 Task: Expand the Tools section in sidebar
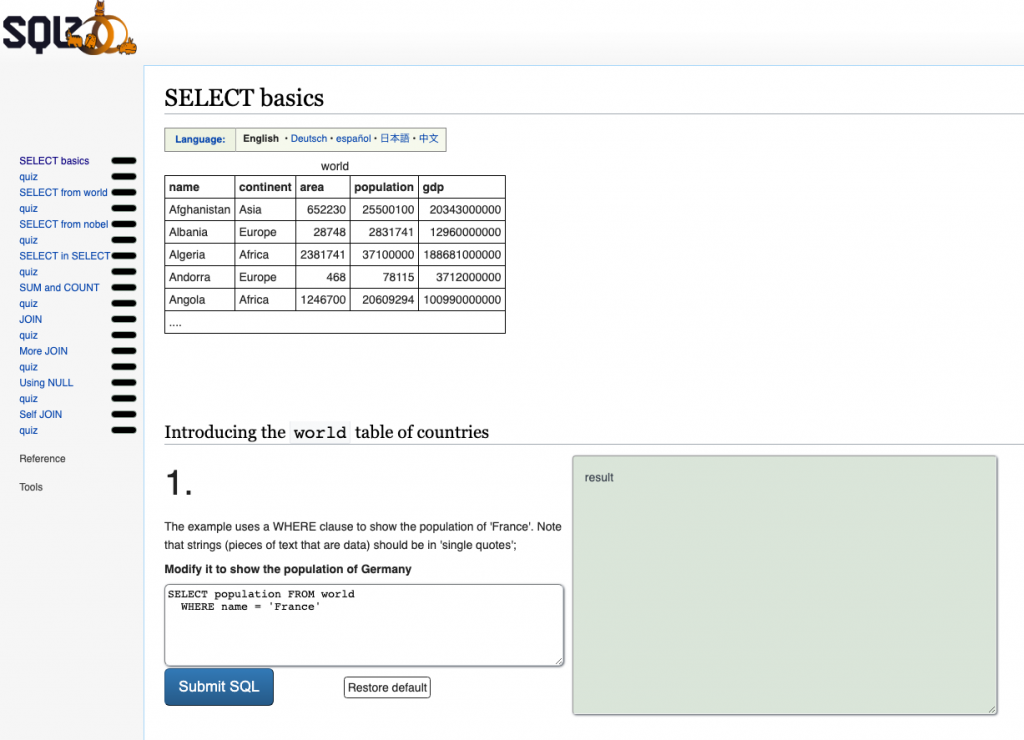coord(31,487)
